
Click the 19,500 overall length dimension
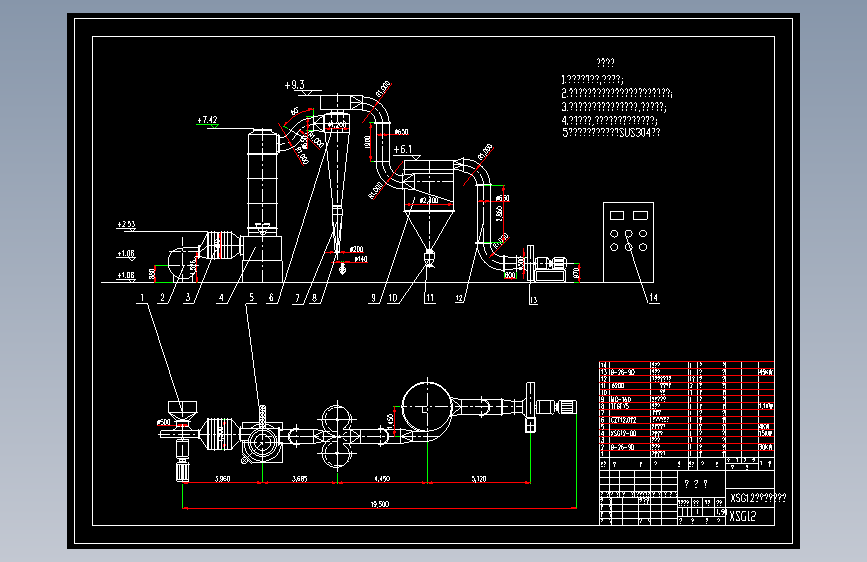click(x=379, y=504)
